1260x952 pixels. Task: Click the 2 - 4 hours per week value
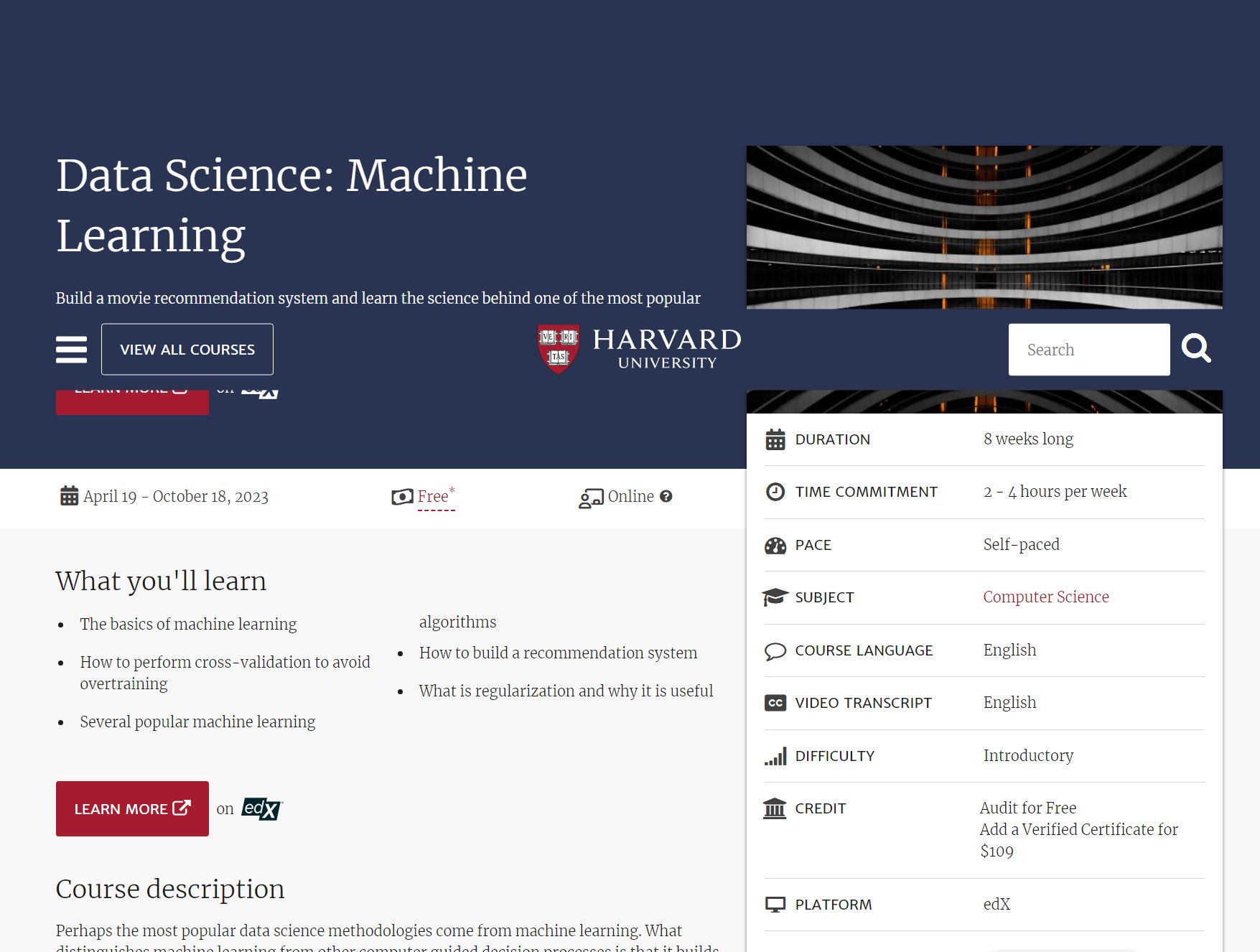coord(1055,491)
